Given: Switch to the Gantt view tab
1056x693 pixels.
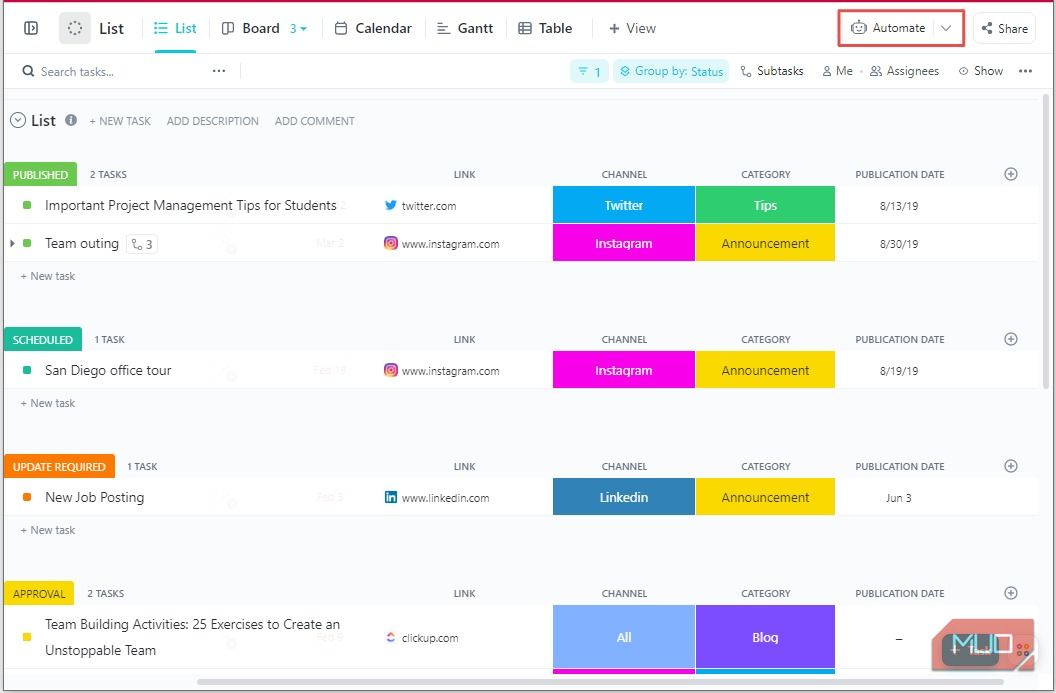Looking at the screenshot, I should tap(465, 28).
